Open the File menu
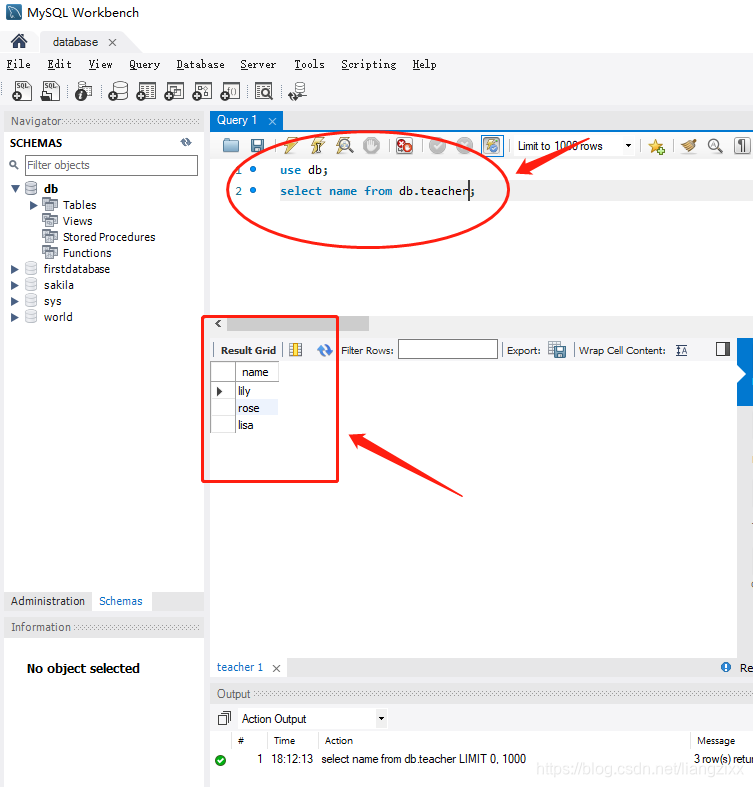This screenshot has width=753, height=787. [19, 64]
